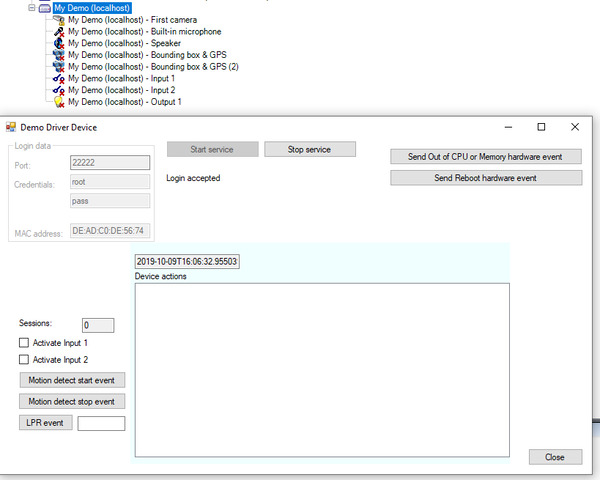
Task: Click the first Bounding box & GPS icon
Action: click(60, 55)
